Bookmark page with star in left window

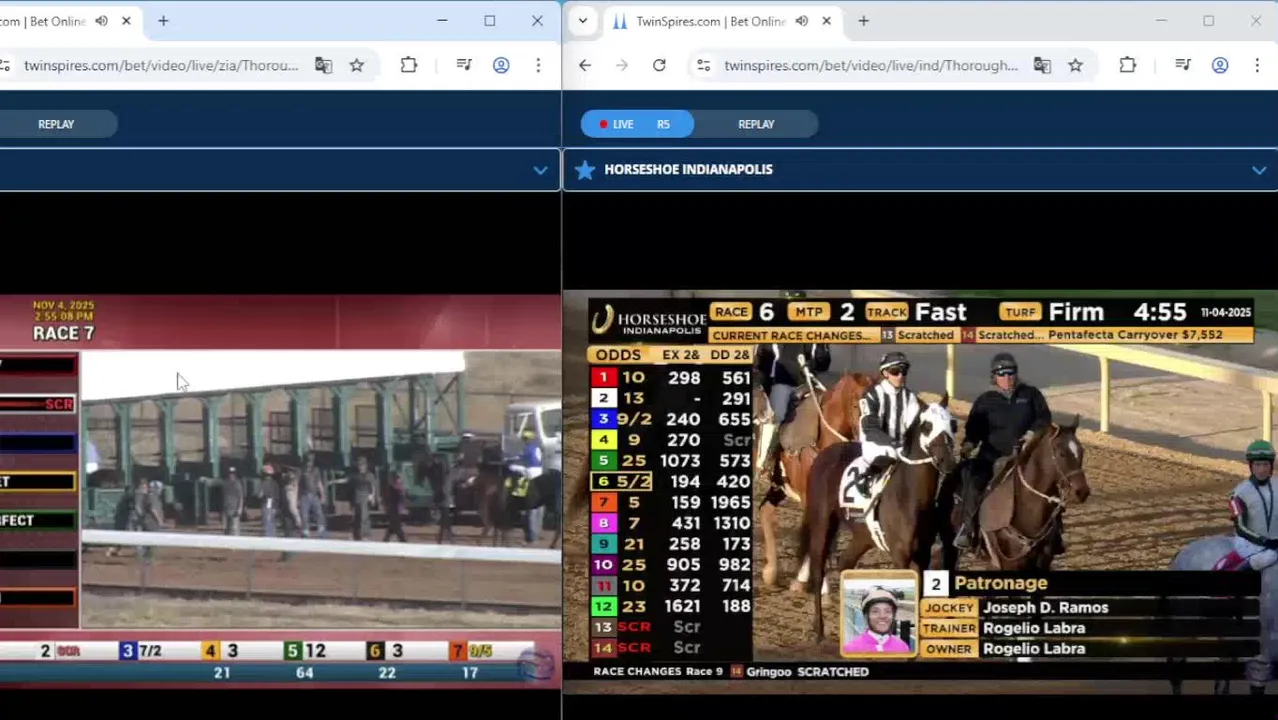pos(357,65)
